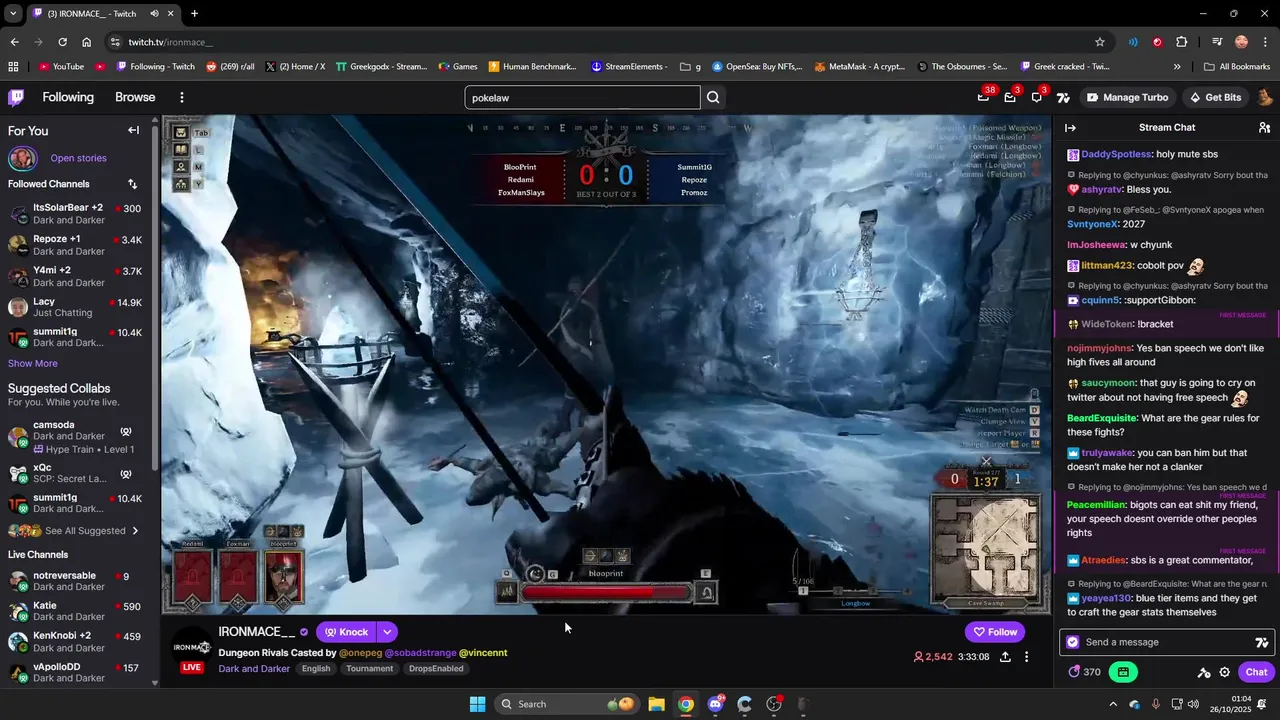The height and width of the screenshot is (720, 1280).
Task: Follow the IRONMACE__ channel
Action: pos(994,632)
